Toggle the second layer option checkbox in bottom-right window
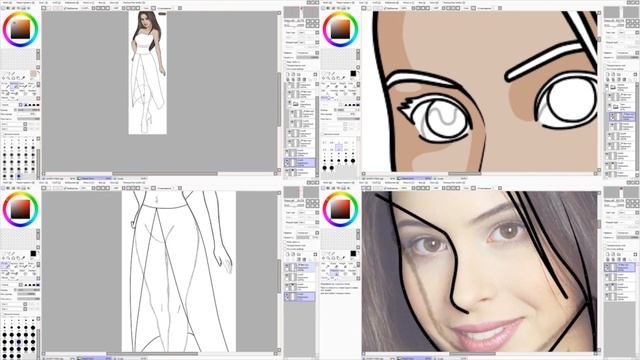 [605, 246]
